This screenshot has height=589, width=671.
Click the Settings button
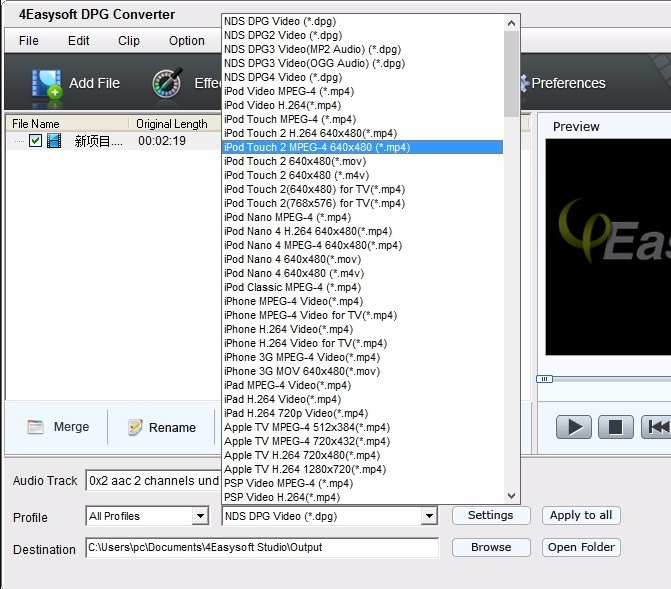click(491, 515)
